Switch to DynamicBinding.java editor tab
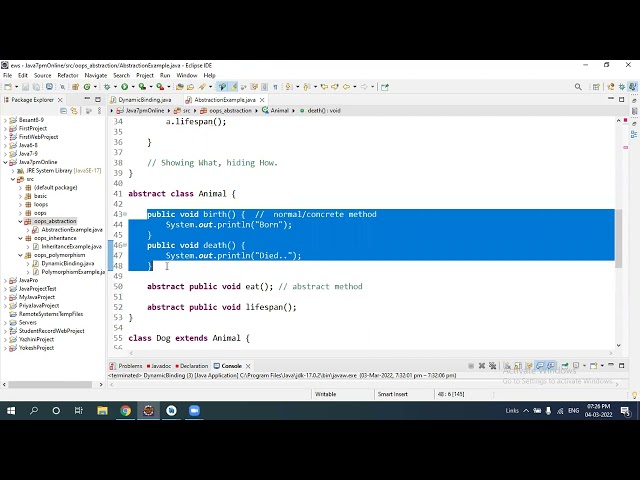The height and width of the screenshot is (480, 640). point(141,100)
